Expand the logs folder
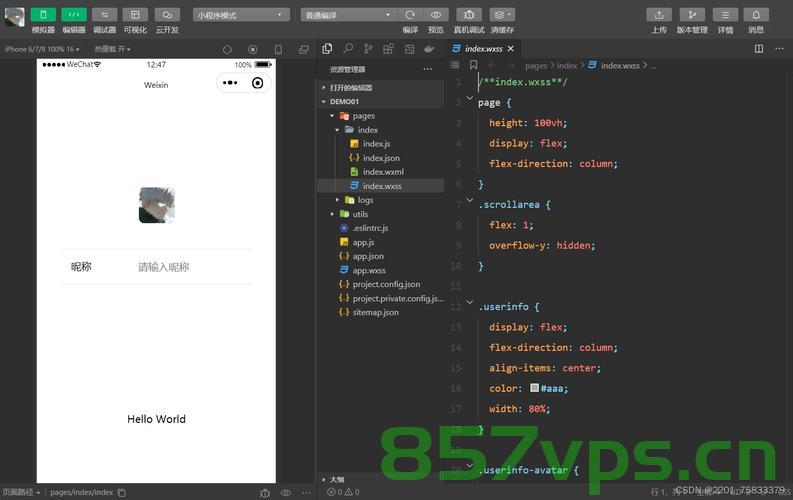This screenshot has width=793, height=500. point(380,200)
